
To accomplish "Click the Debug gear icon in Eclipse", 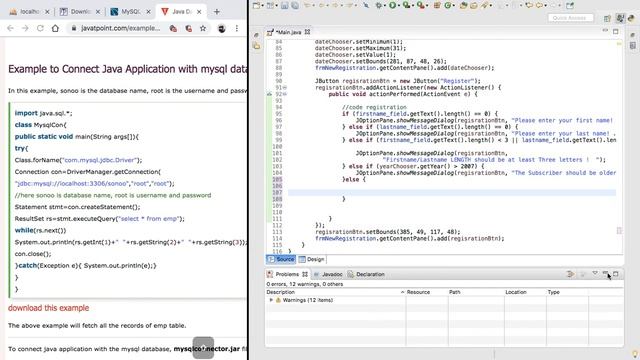I will [378, 5].
